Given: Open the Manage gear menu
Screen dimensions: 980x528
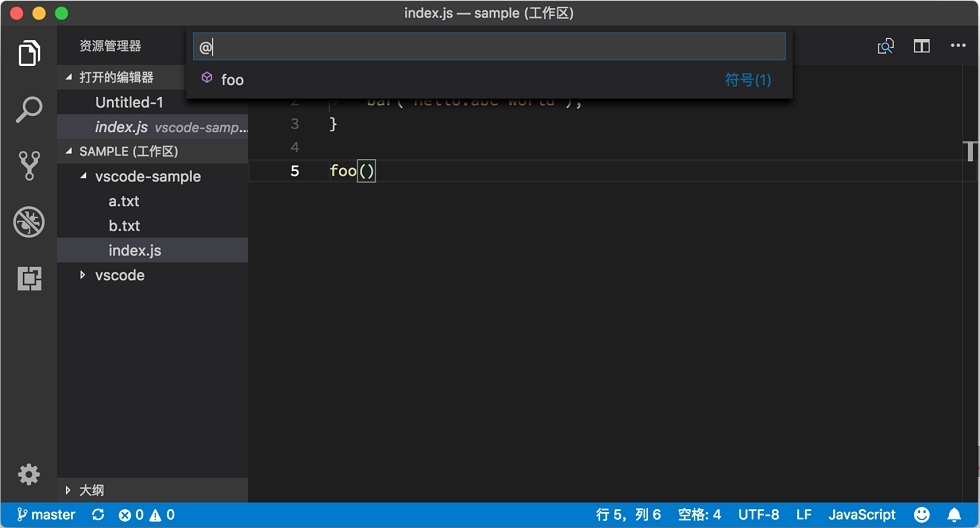Looking at the screenshot, I should coord(29,474).
